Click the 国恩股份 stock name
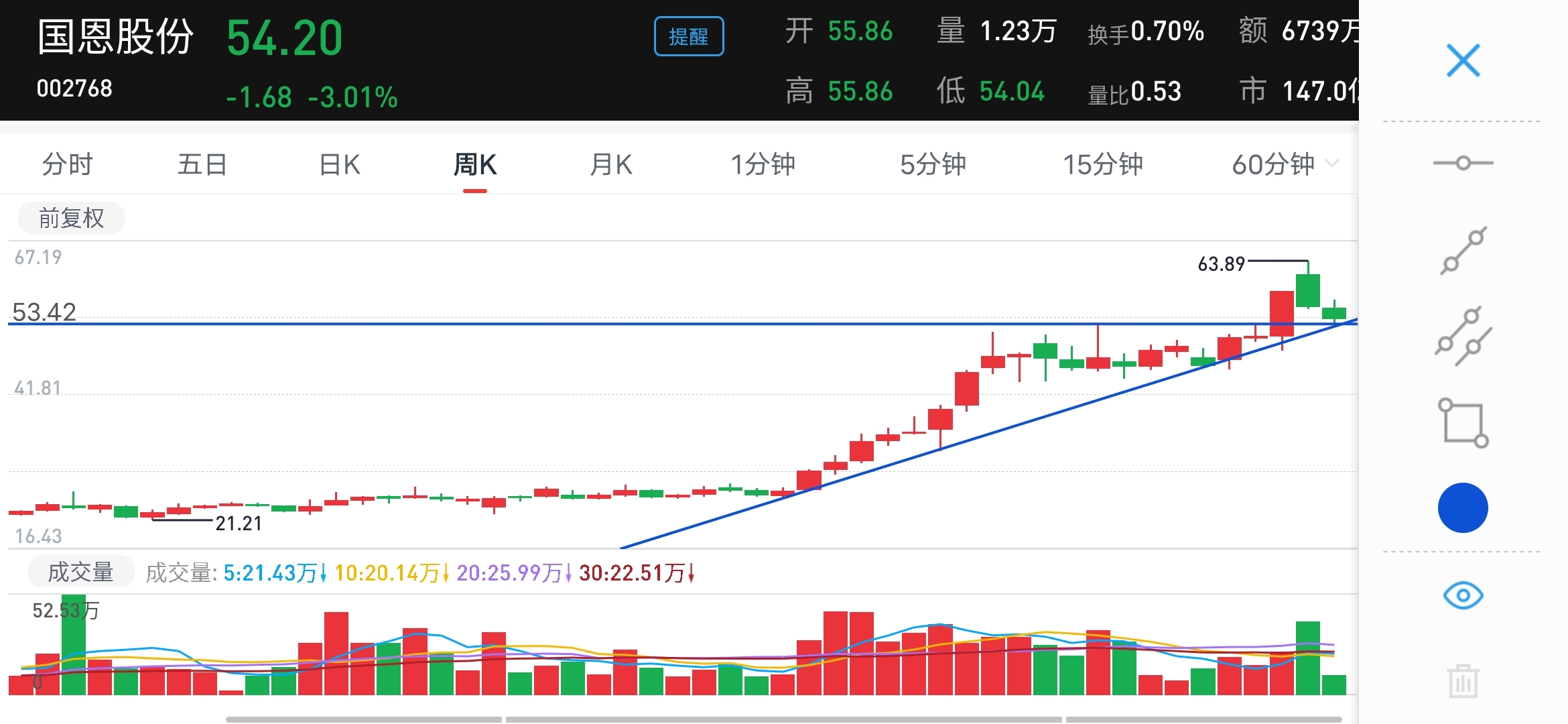The image size is (1568, 724). [115, 36]
